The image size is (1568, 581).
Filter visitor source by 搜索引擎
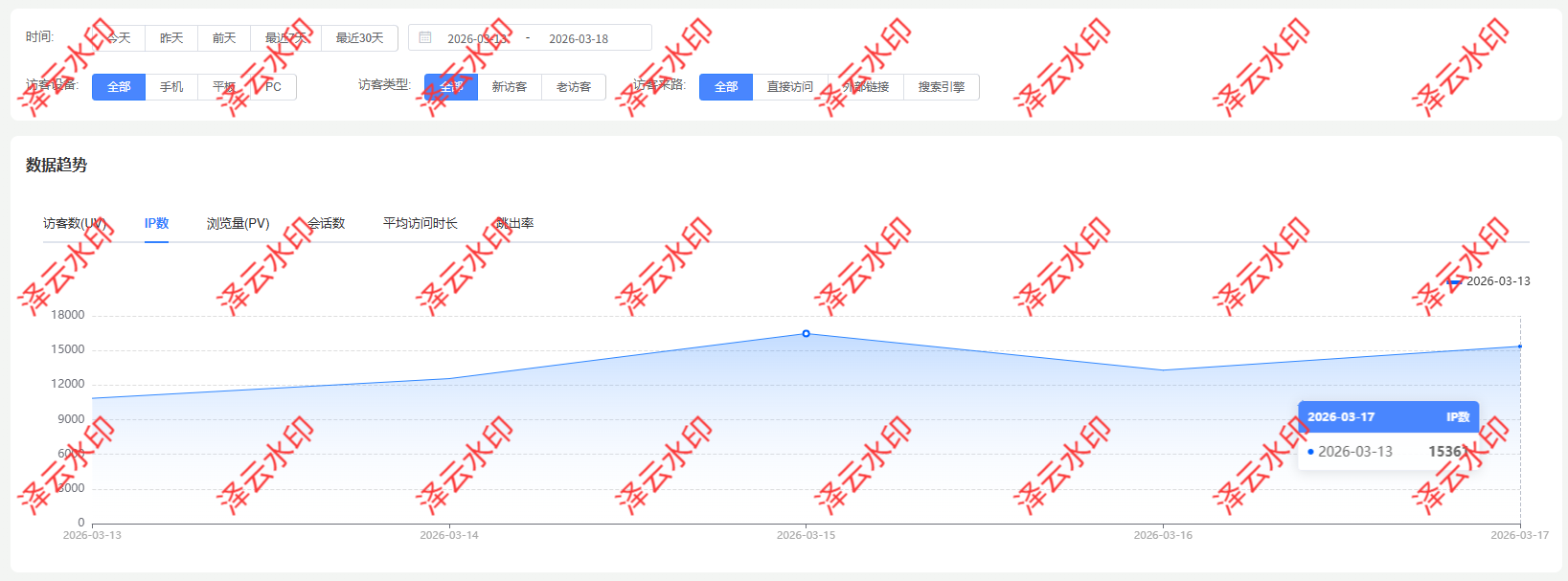click(x=941, y=87)
